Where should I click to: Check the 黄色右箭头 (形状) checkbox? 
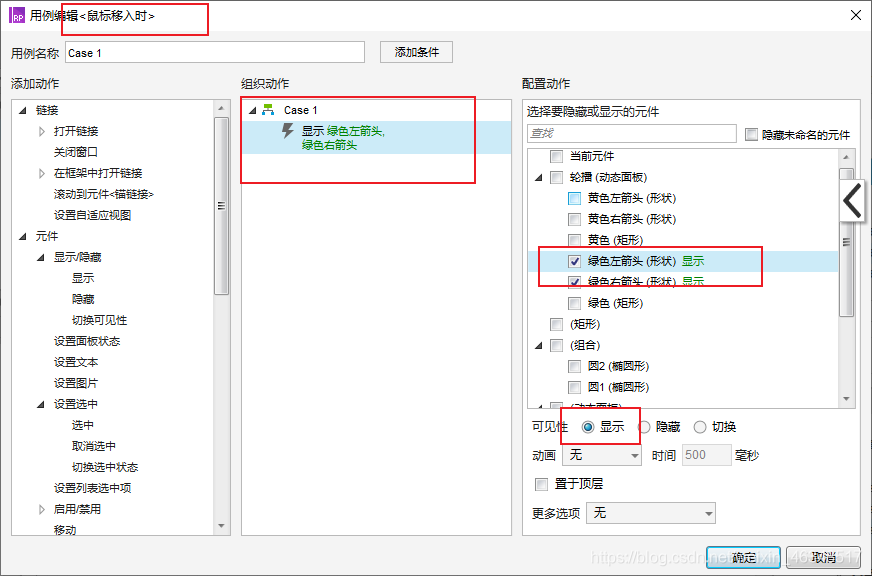tap(574, 220)
